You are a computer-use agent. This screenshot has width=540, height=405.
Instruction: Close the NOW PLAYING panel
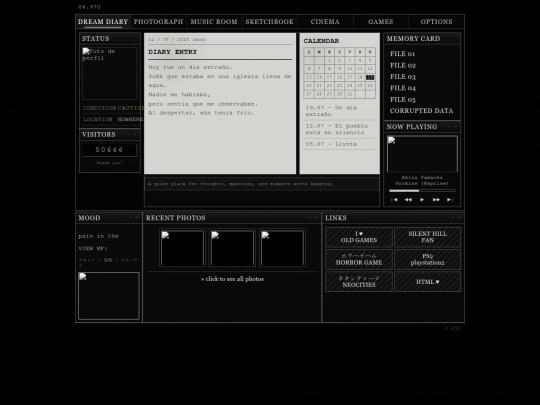point(456,126)
